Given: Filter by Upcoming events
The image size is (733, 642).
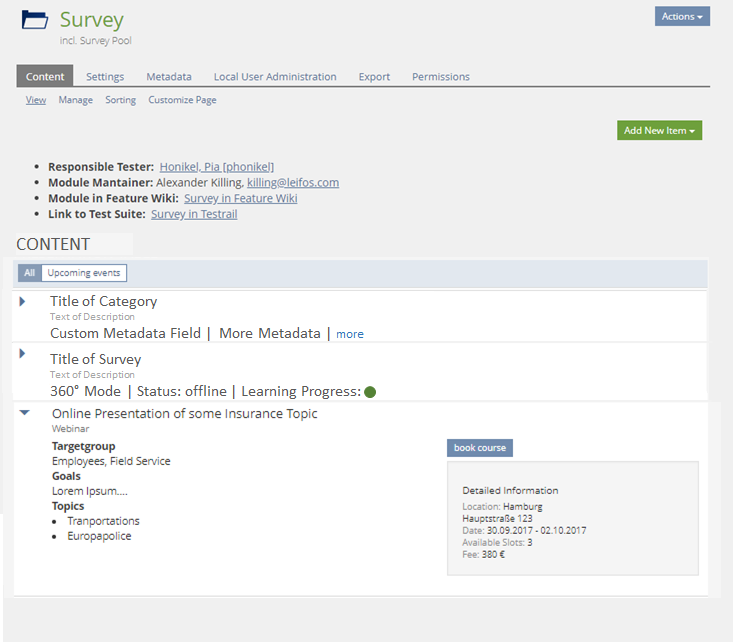Looking at the screenshot, I should click(84, 273).
